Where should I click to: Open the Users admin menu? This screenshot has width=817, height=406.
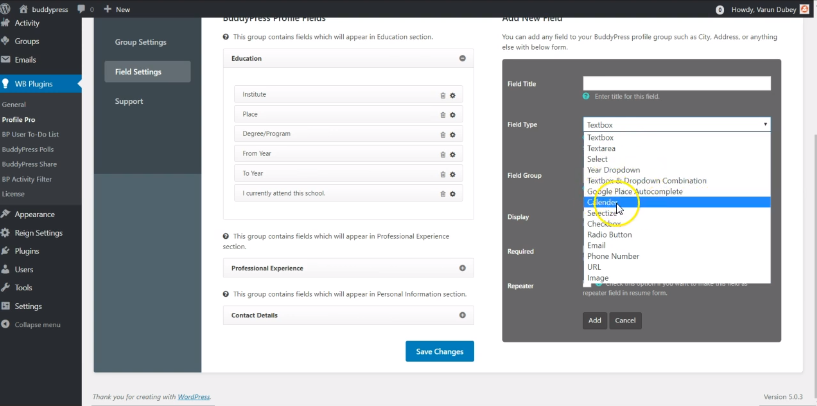pyautogui.click(x=23, y=269)
